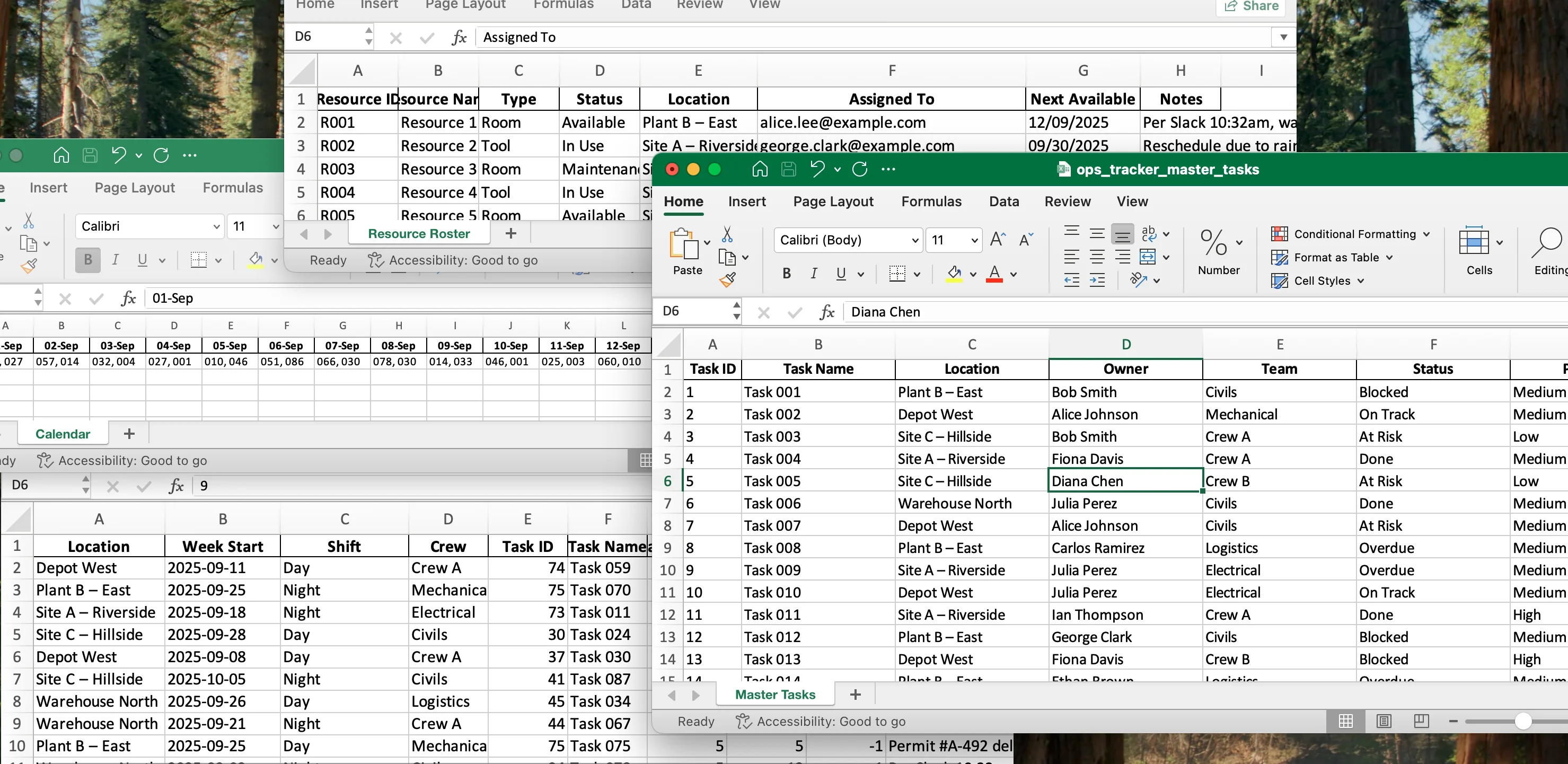Viewport: 1568px width, 764px height.
Task: Open the Editing magnifier group
Action: pyautogui.click(x=1547, y=242)
